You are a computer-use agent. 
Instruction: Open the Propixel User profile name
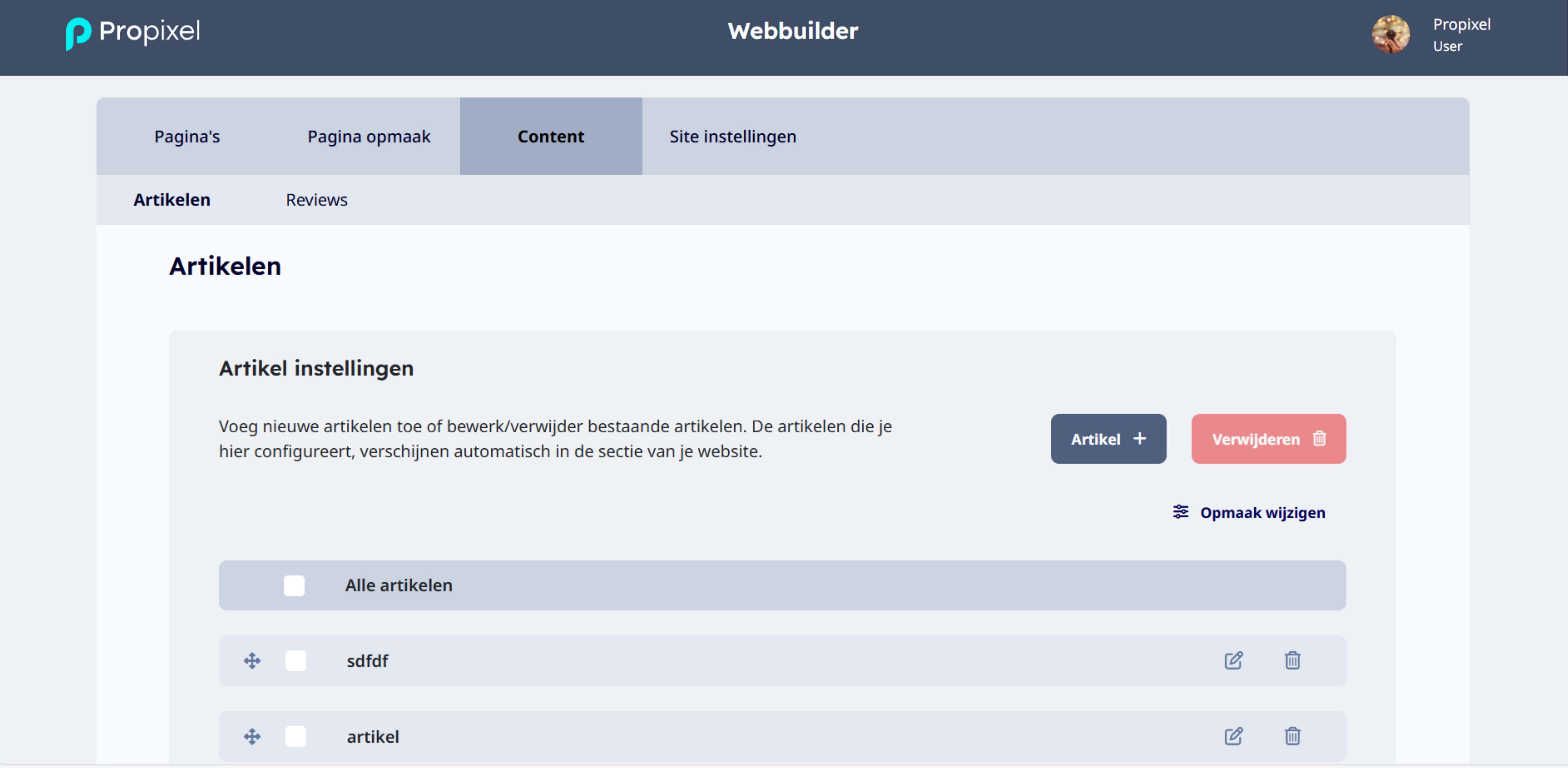(x=1461, y=35)
